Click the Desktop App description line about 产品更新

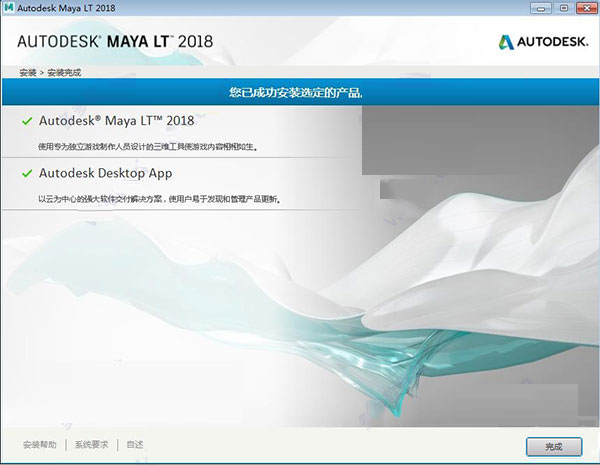point(160,199)
